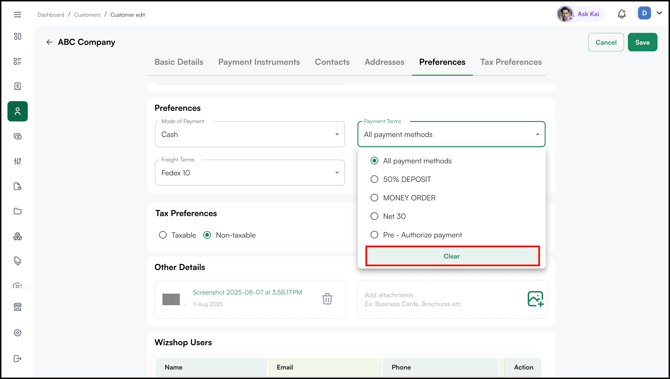
Task: Click the Clear button in dropdown
Action: coord(453,256)
